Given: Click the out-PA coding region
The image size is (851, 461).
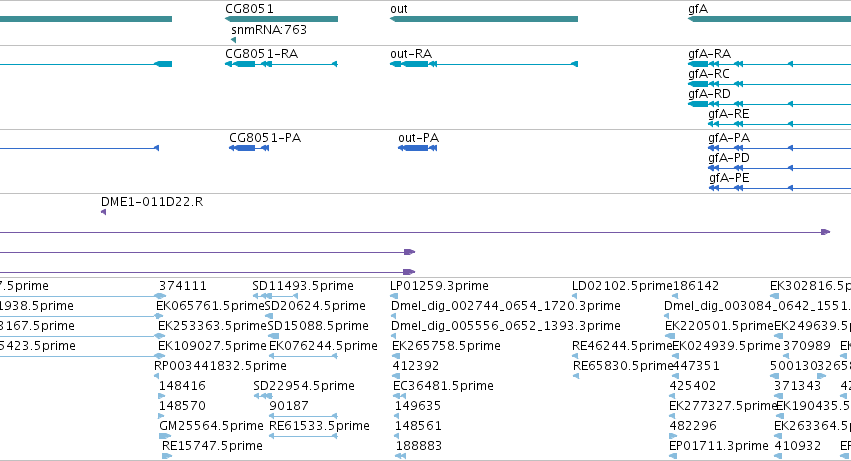Looking at the screenshot, I should (x=417, y=148).
